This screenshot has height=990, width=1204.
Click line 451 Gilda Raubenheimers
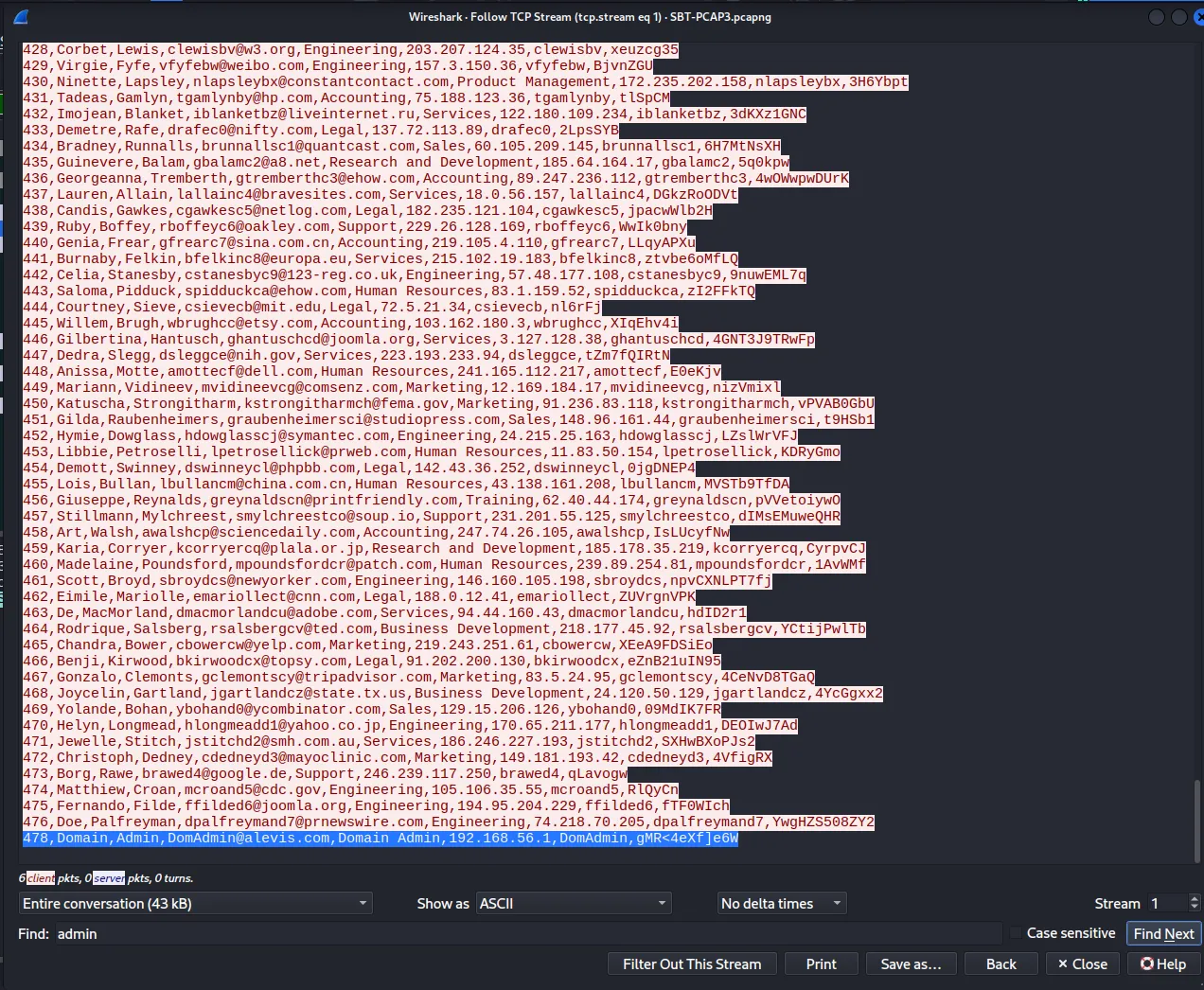pyautogui.click(x=448, y=419)
